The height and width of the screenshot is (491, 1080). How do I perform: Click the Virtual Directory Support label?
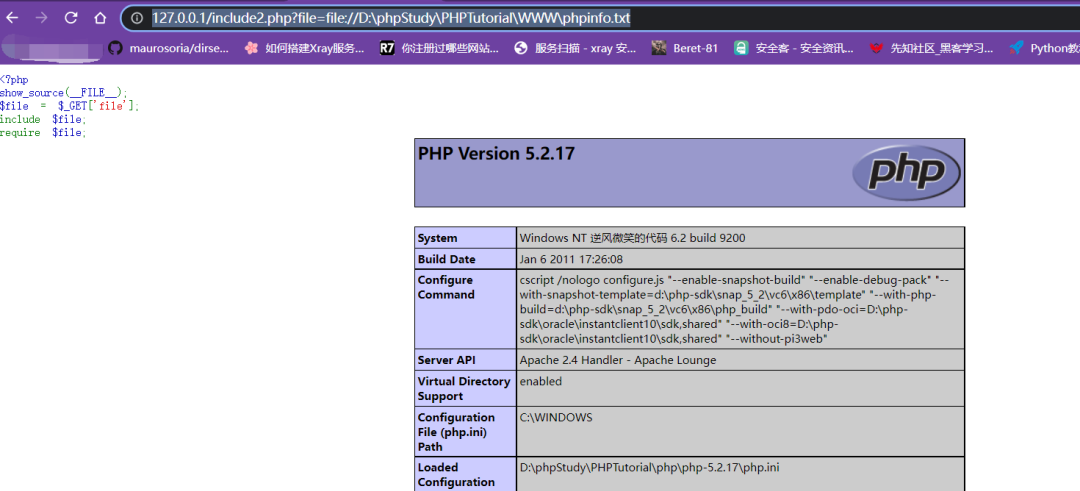coord(464,388)
